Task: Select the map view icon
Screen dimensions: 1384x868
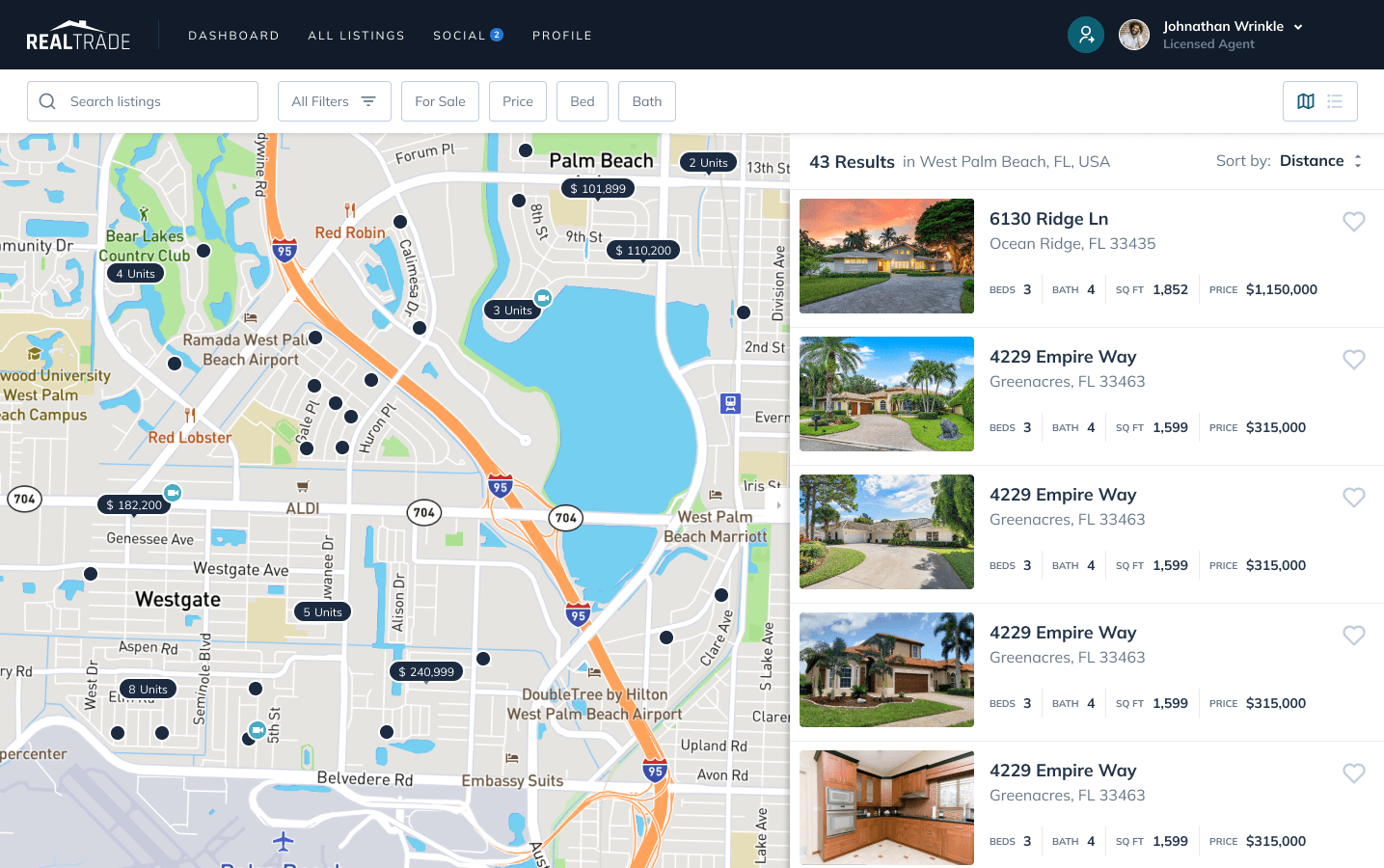Action: click(x=1305, y=100)
